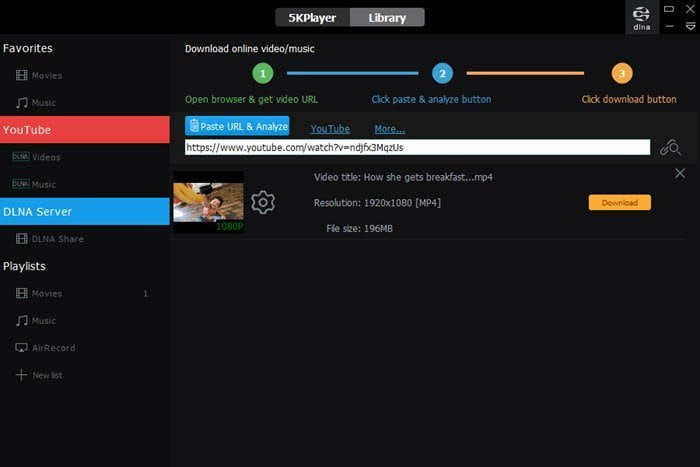Open Music playlist label
The height and width of the screenshot is (467, 700).
(x=44, y=321)
